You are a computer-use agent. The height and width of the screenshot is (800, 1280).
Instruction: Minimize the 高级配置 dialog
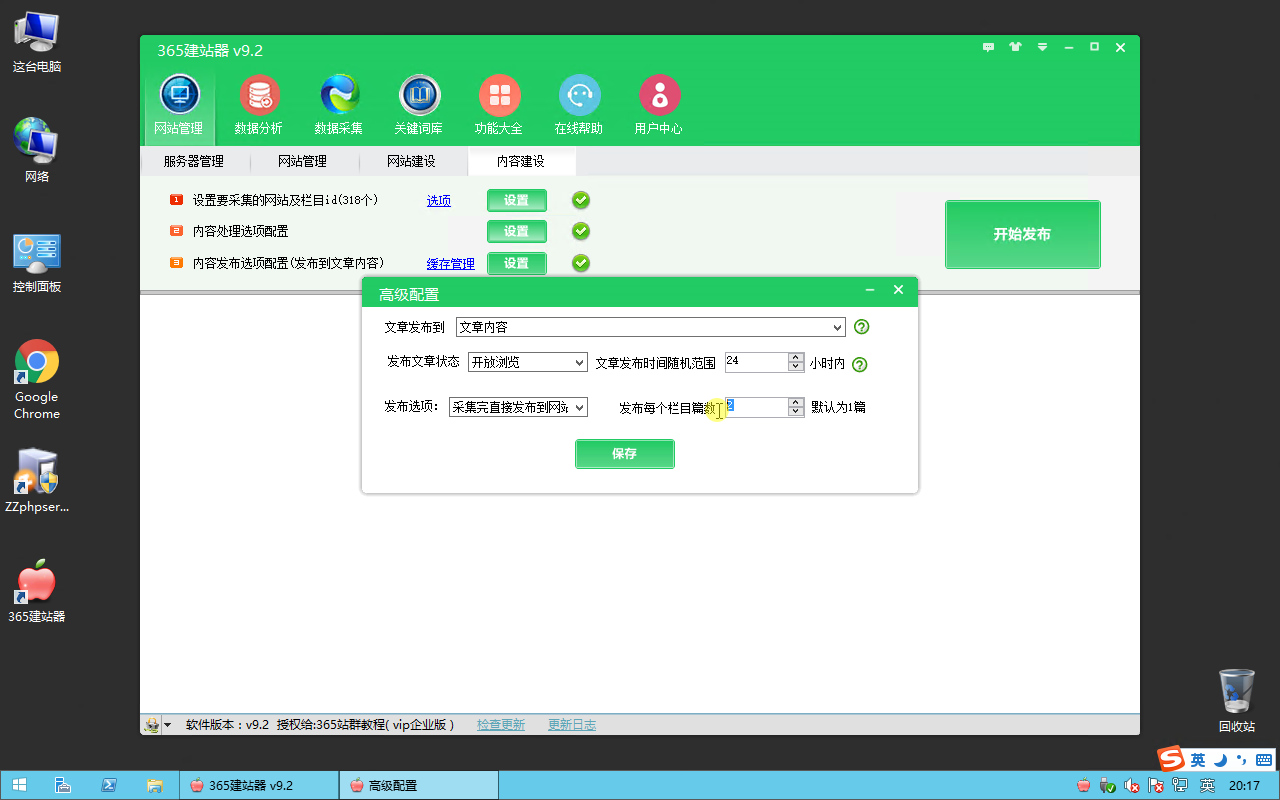870,290
